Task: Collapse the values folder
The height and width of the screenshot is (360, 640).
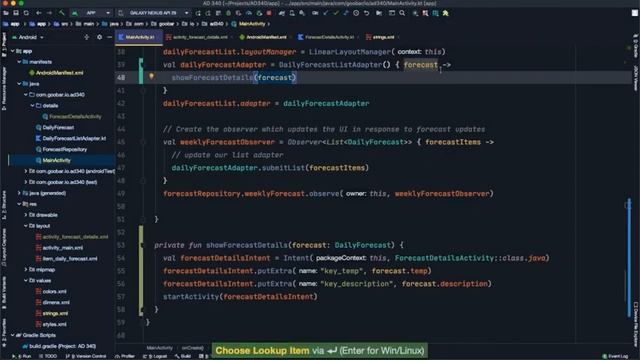Action: coord(26,281)
